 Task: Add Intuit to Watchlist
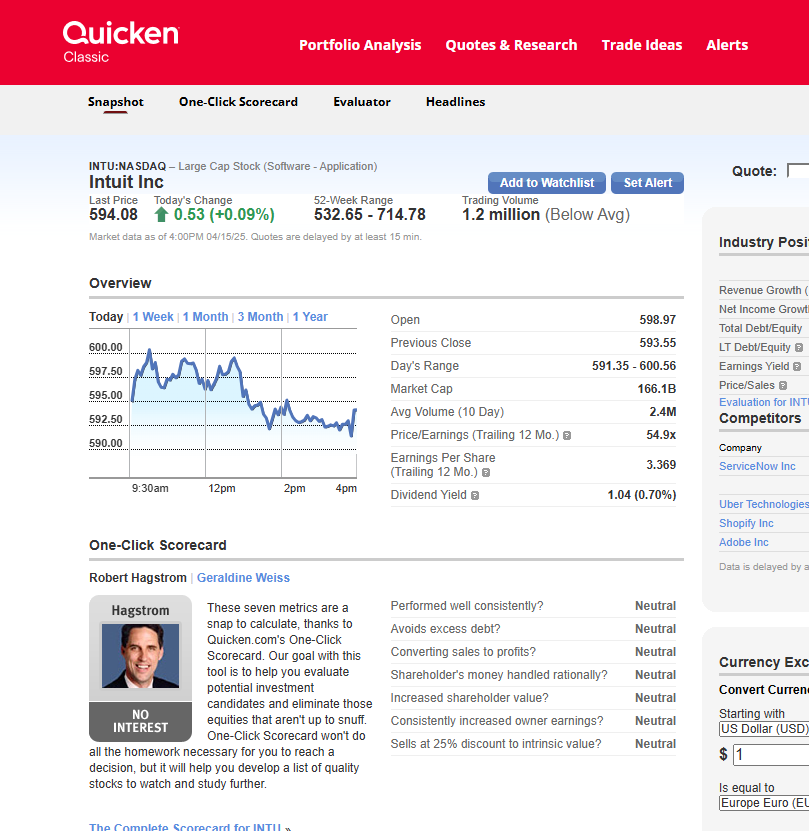point(547,183)
